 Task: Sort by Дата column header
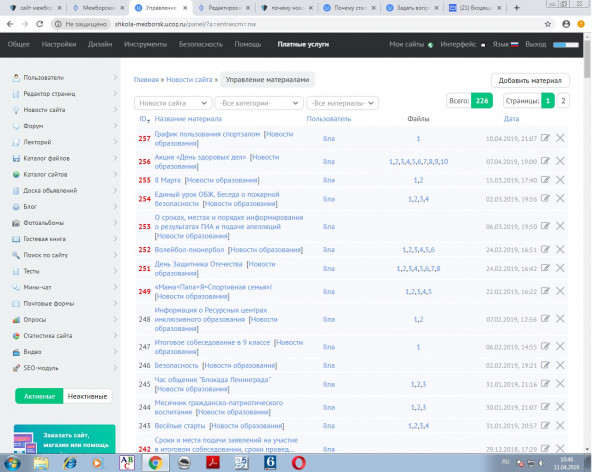pos(511,119)
